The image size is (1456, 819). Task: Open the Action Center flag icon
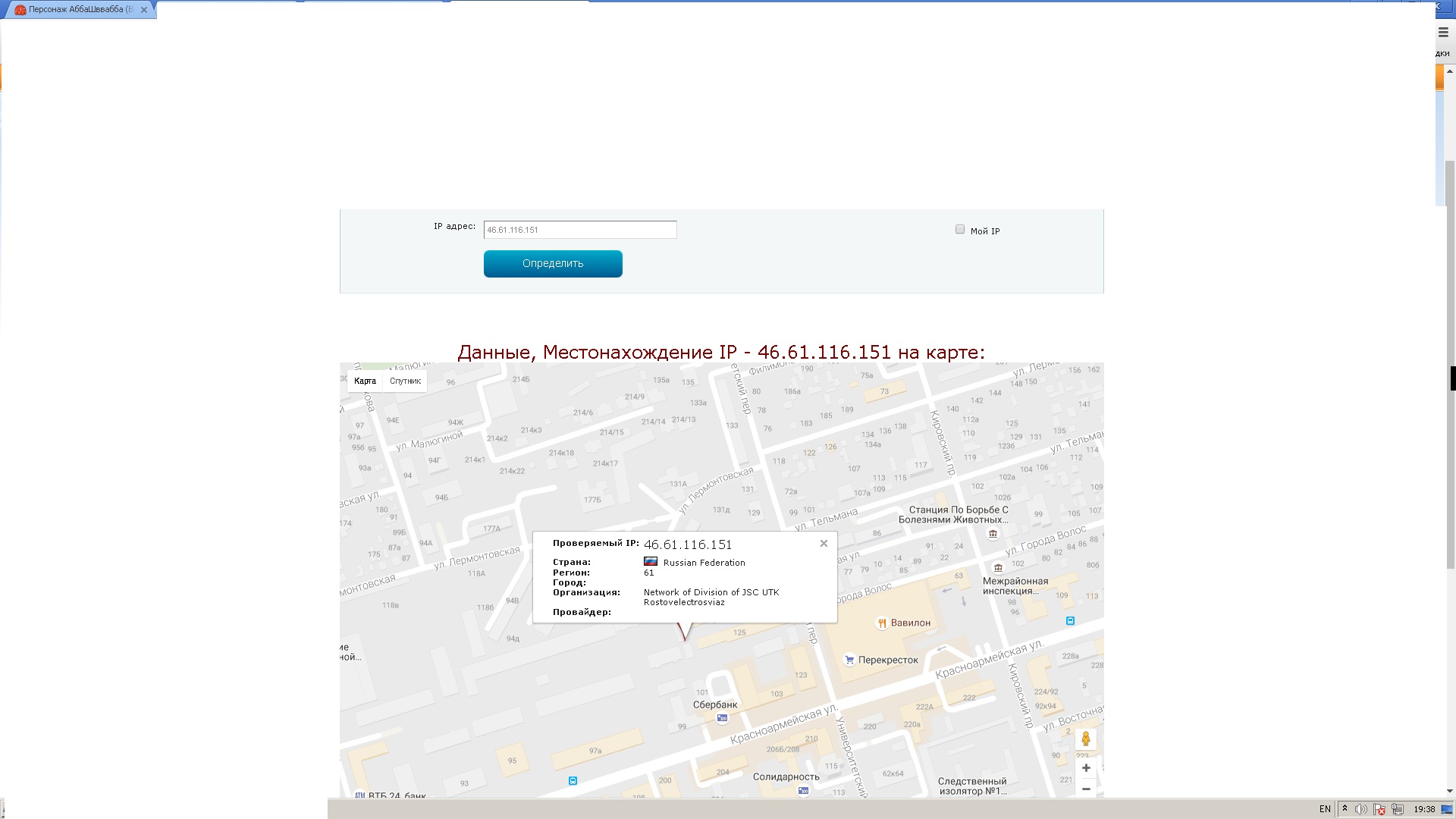point(1379,809)
